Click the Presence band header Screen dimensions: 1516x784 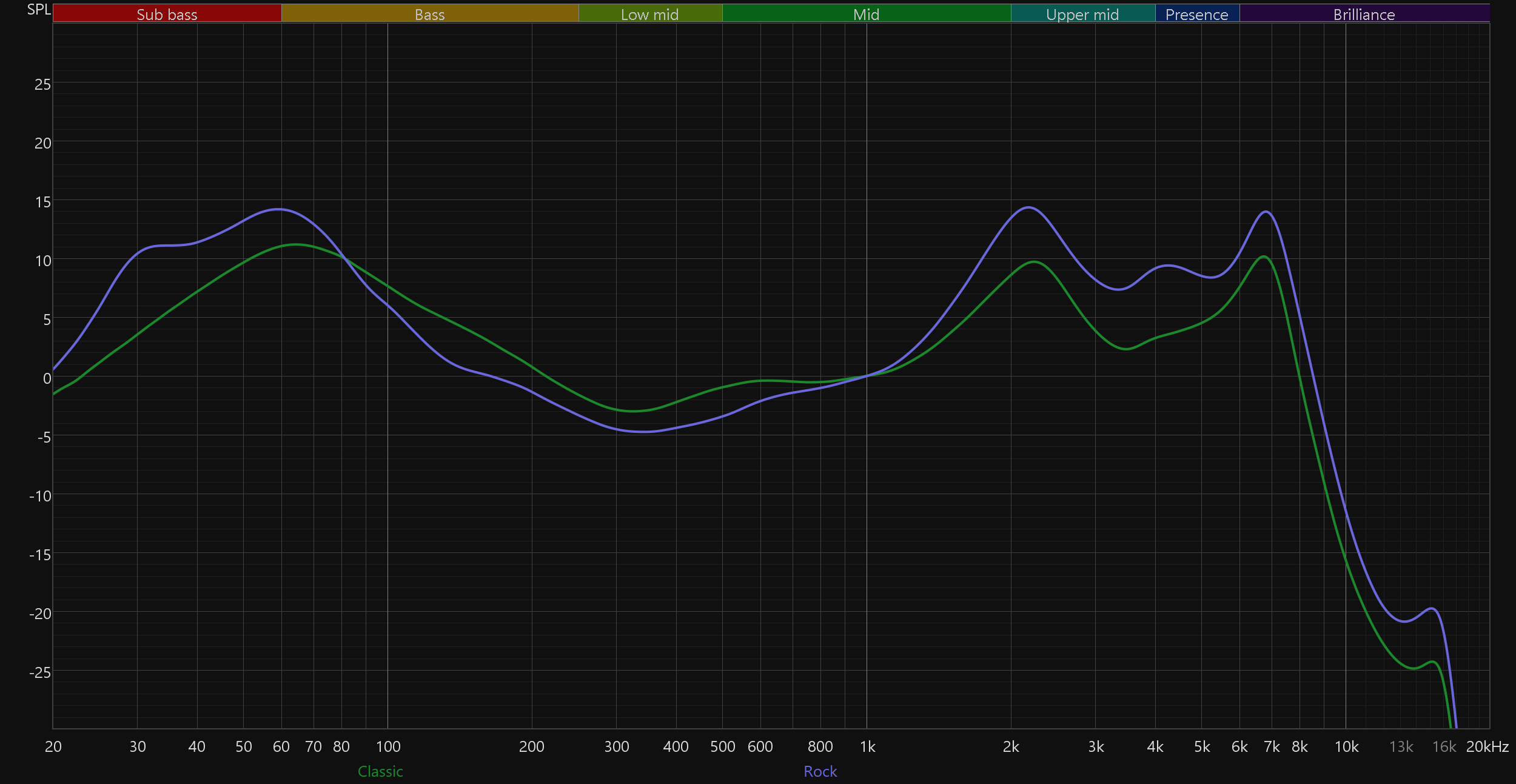1196,14
